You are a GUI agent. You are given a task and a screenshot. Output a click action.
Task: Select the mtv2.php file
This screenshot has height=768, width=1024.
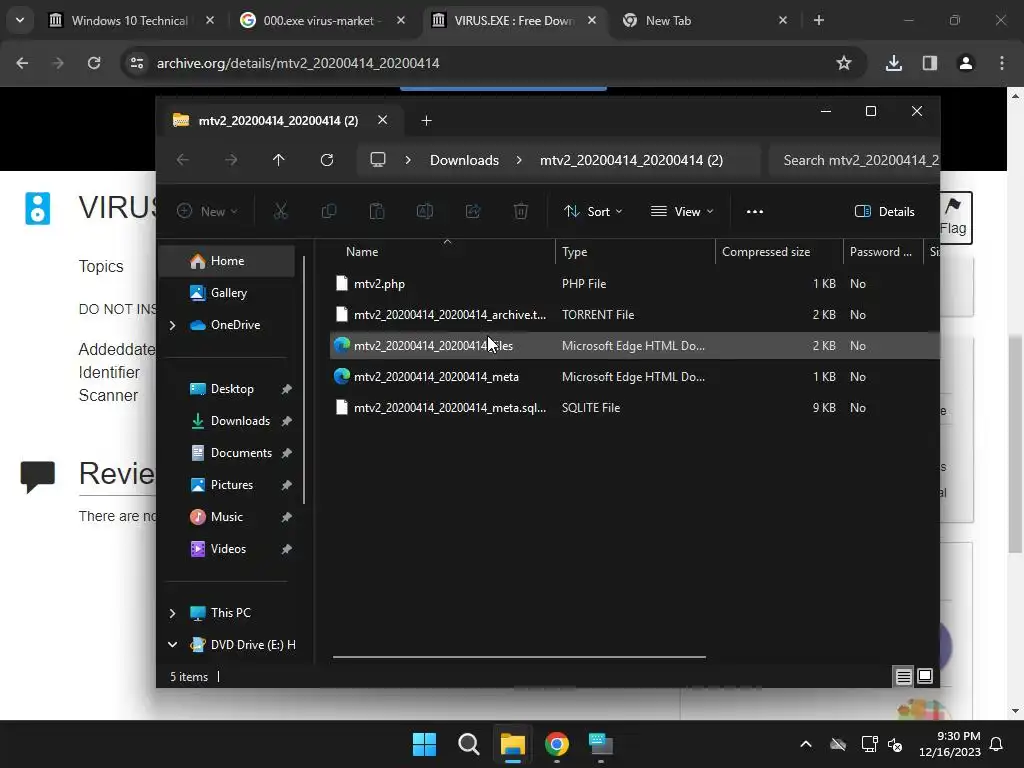(x=635, y=283)
